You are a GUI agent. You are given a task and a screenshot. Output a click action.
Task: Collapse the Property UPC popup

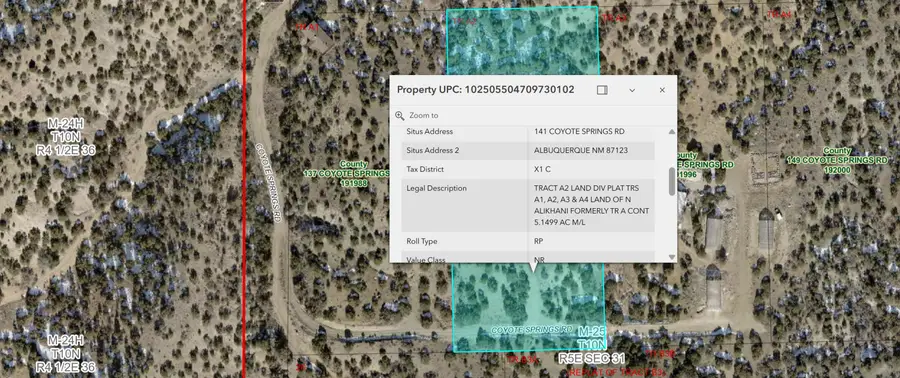pyautogui.click(x=632, y=90)
